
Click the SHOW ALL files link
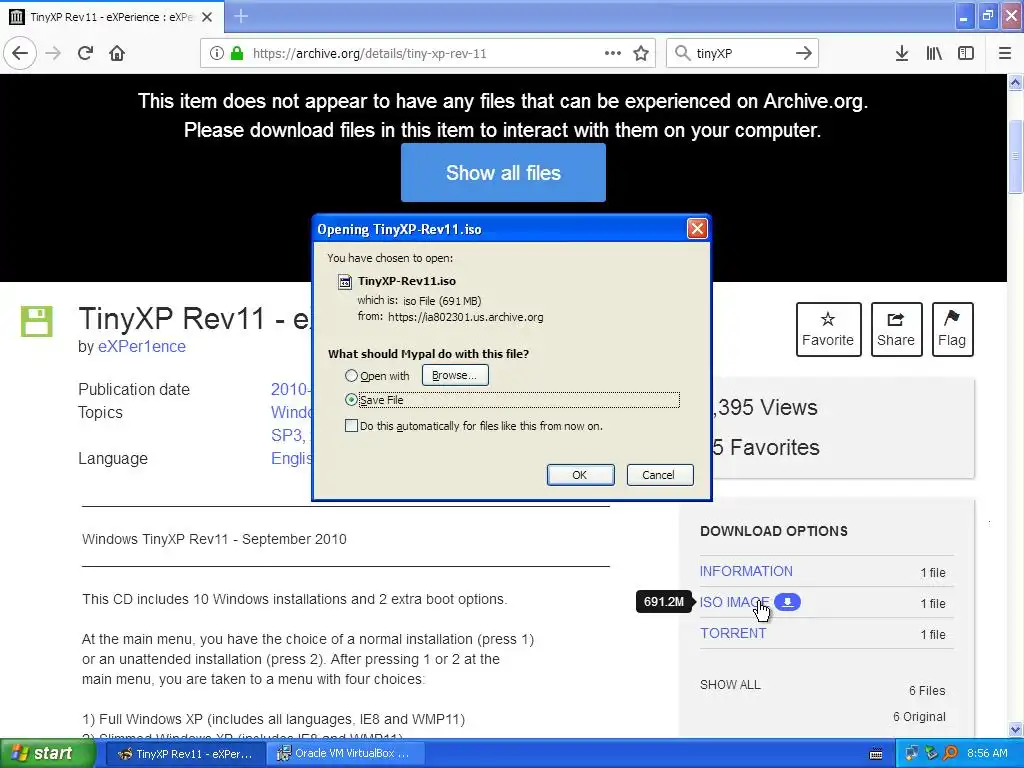(730, 684)
